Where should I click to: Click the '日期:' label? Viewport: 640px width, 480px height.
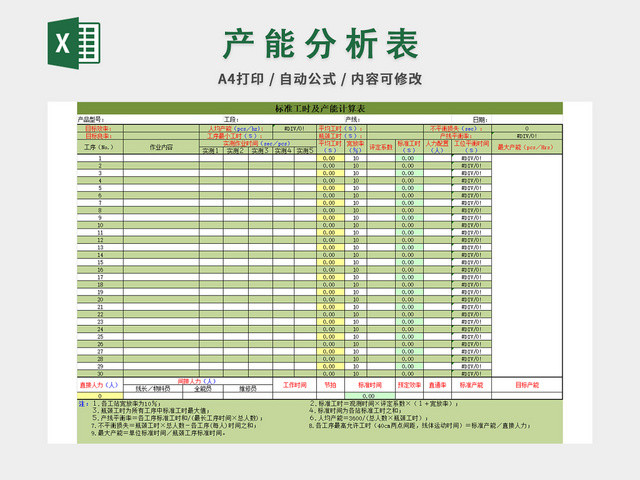480,120
